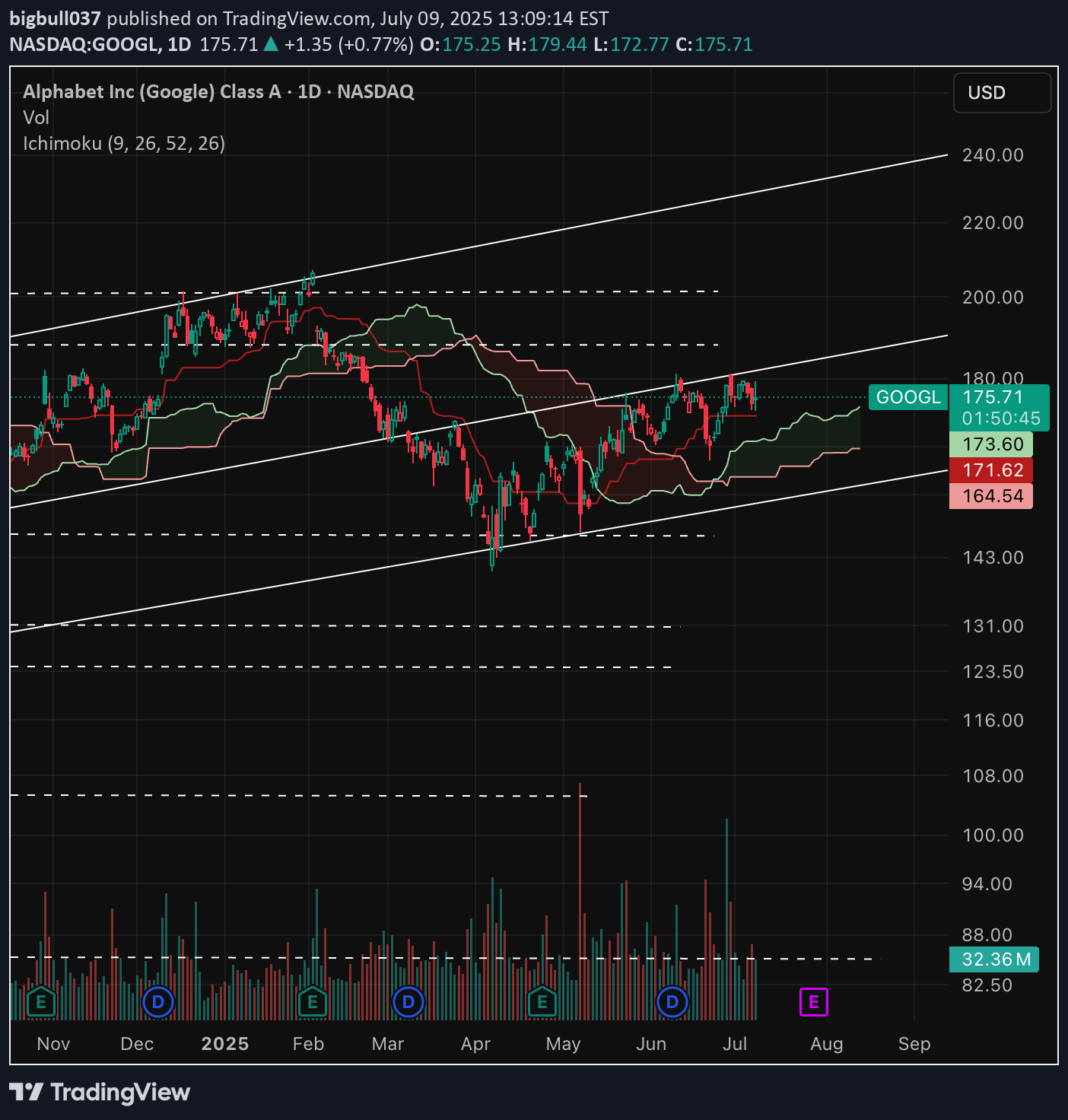This screenshot has height=1120, width=1068.
Task: Click the 32.36 M volume label
Action: 995,959
